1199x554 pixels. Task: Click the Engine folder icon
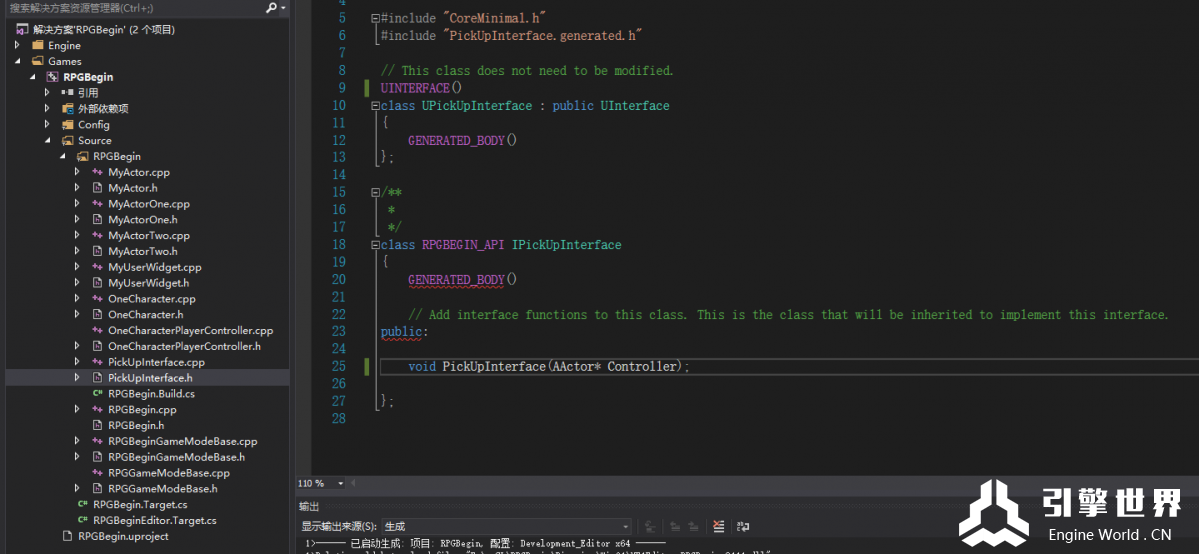pyautogui.click(x=37, y=45)
